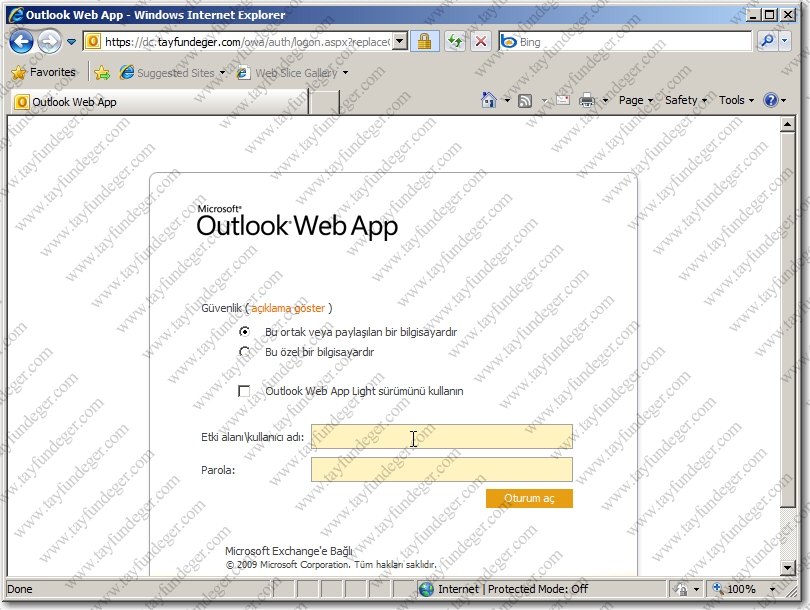Viewport: 810px width, 610px height.
Task: Open the search provider options dropdown
Action: (785, 41)
